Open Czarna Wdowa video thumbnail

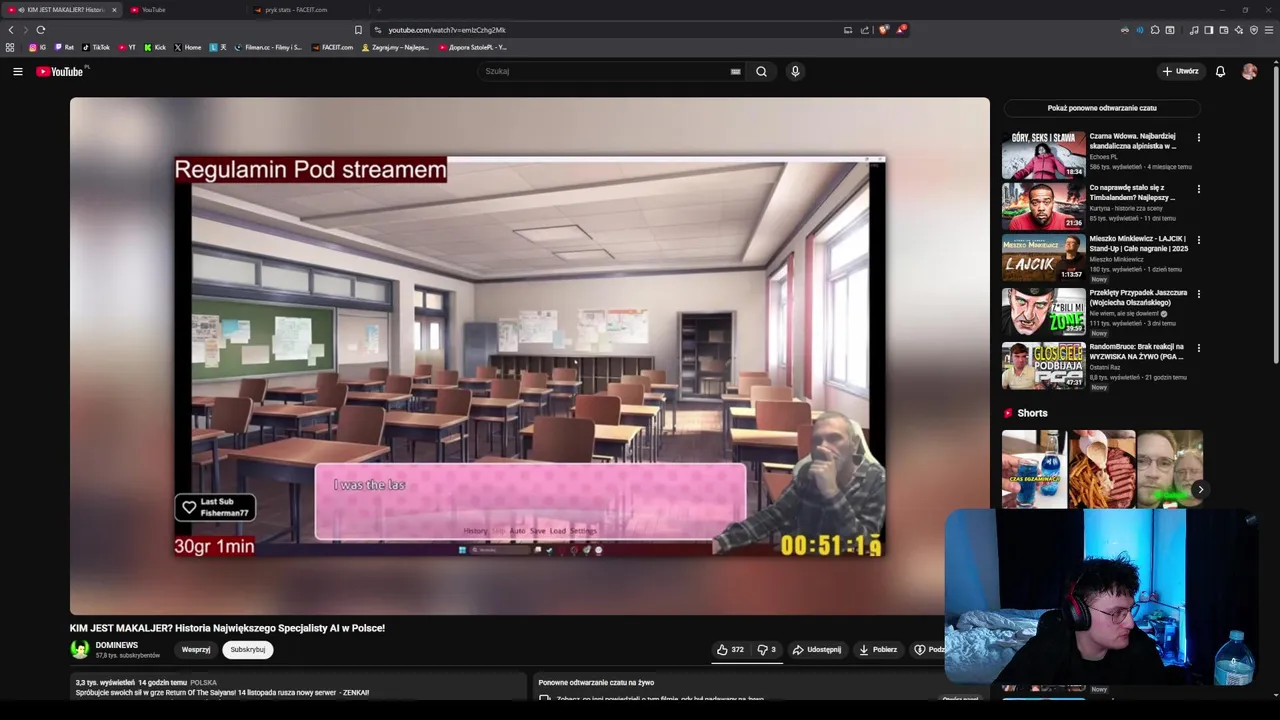point(1043,155)
